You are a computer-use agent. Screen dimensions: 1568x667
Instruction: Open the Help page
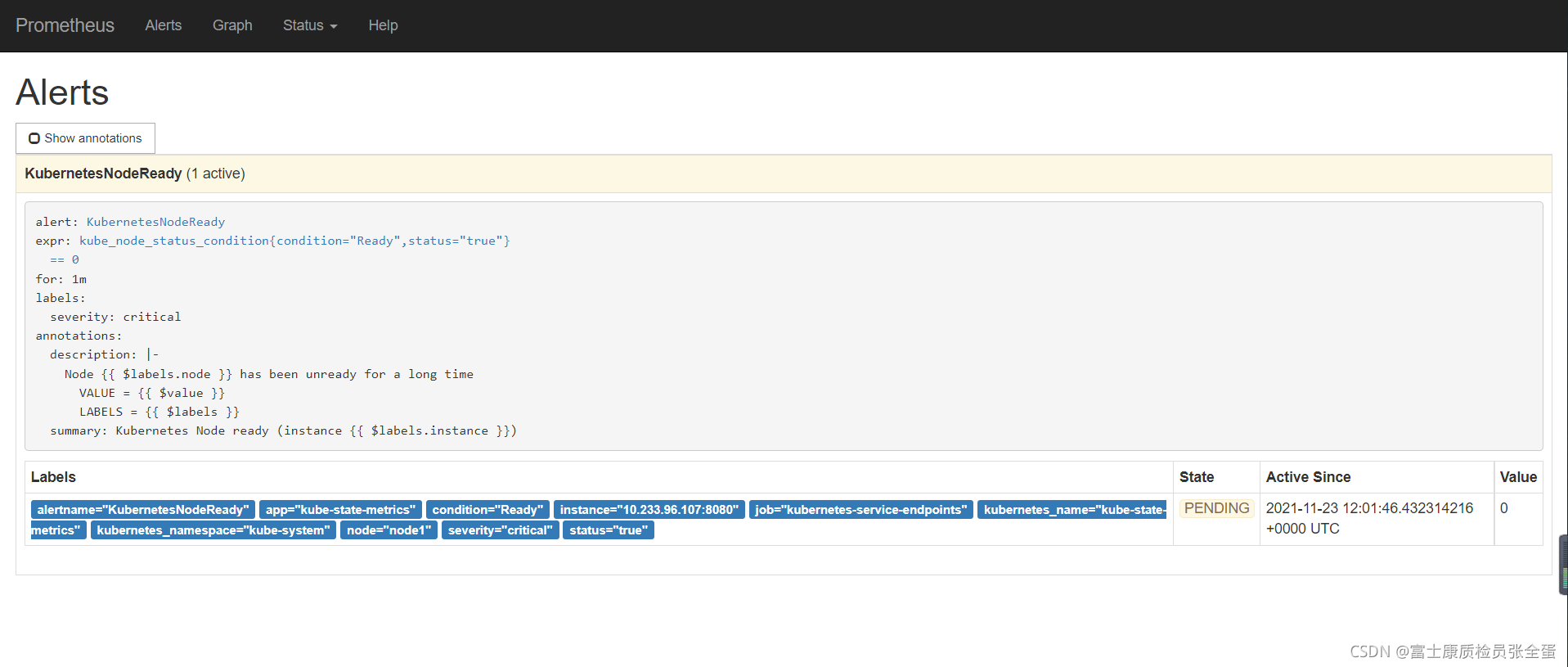click(x=383, y=25)
